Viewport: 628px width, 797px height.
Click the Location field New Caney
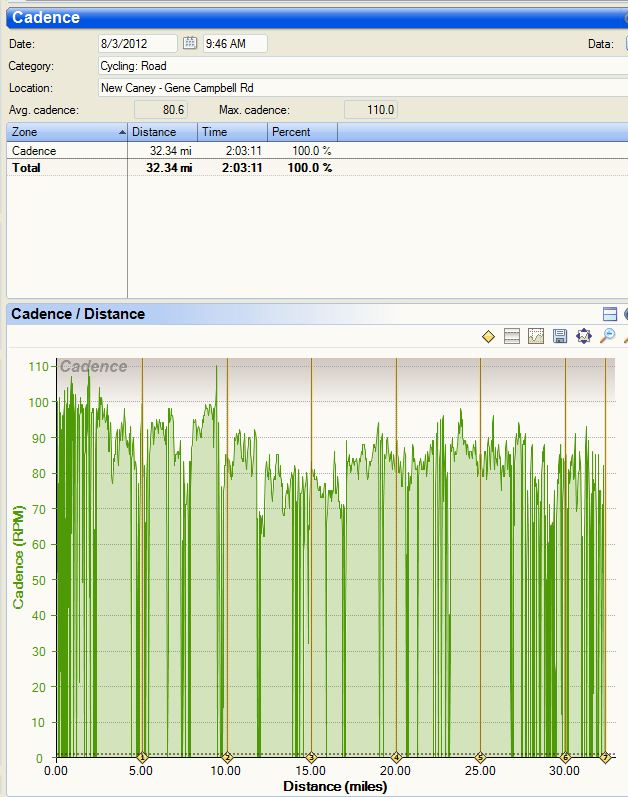[360, 88]
